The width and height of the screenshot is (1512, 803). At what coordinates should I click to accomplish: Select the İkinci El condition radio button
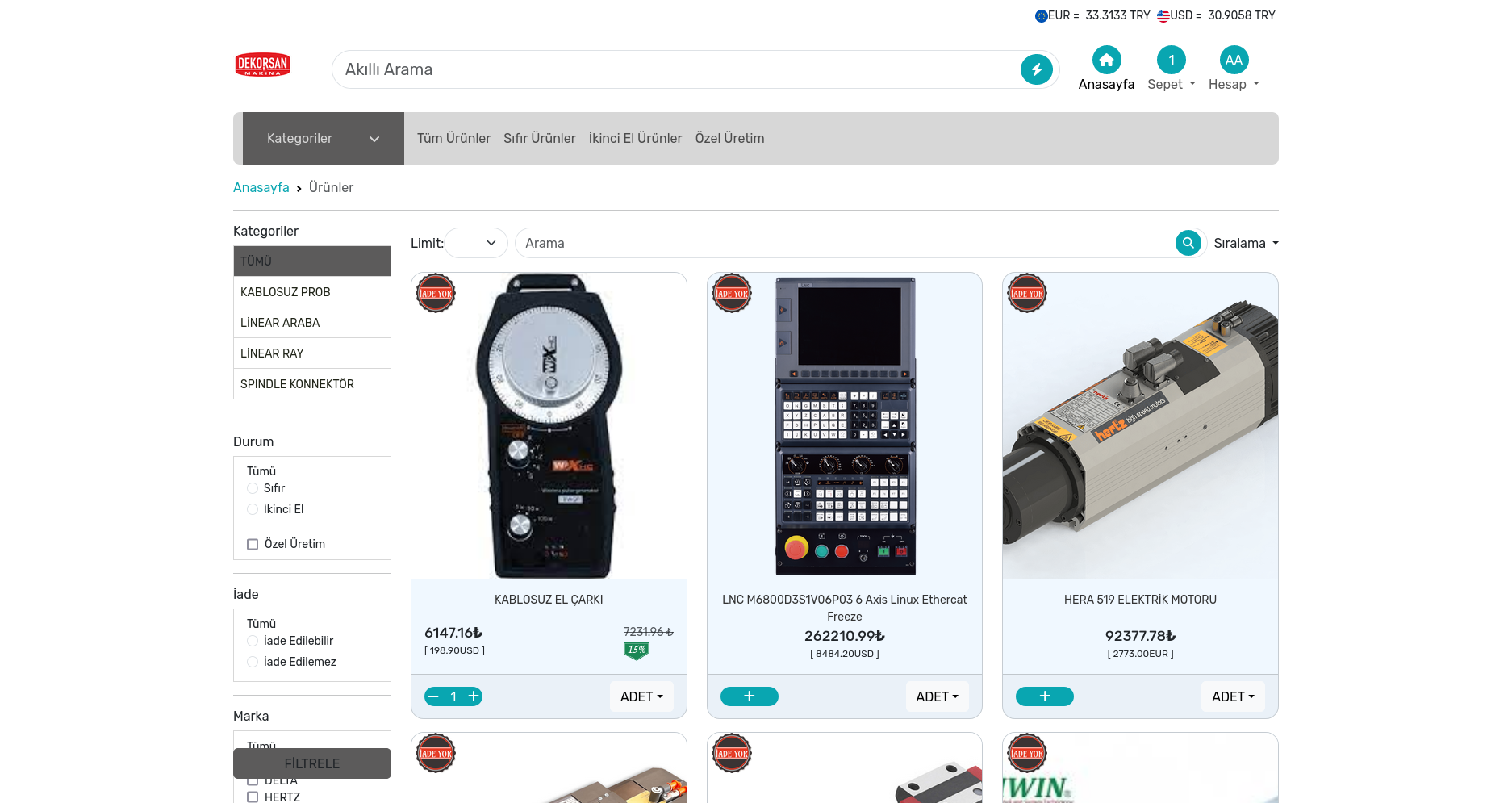[253, 509]
